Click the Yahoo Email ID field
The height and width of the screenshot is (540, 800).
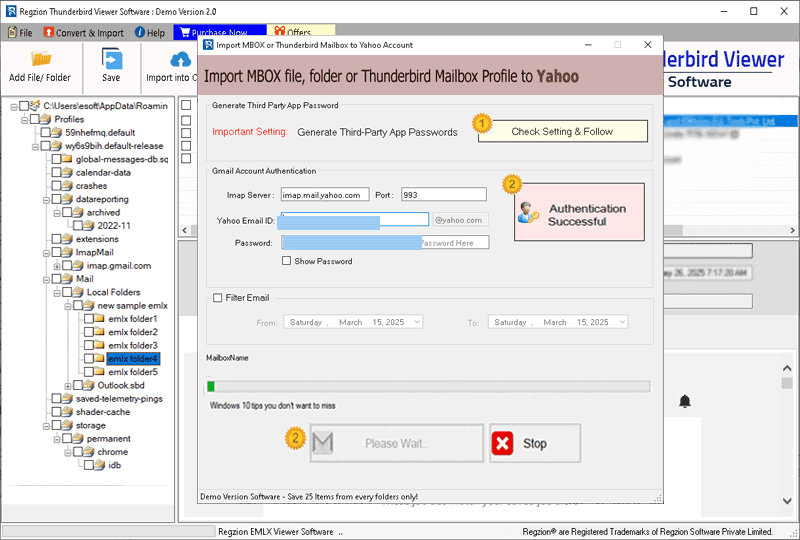(355, 219)
